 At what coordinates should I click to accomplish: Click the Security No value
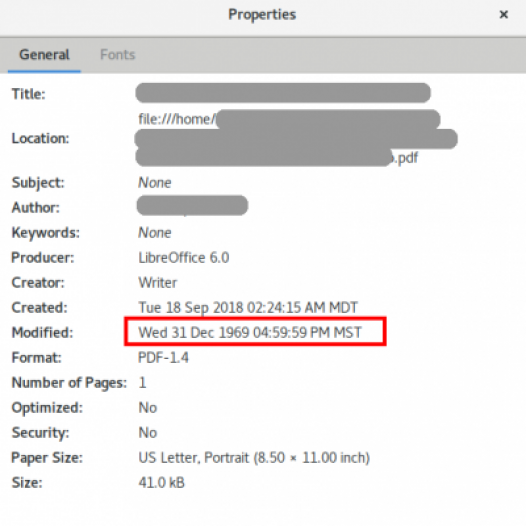point(148,432)
